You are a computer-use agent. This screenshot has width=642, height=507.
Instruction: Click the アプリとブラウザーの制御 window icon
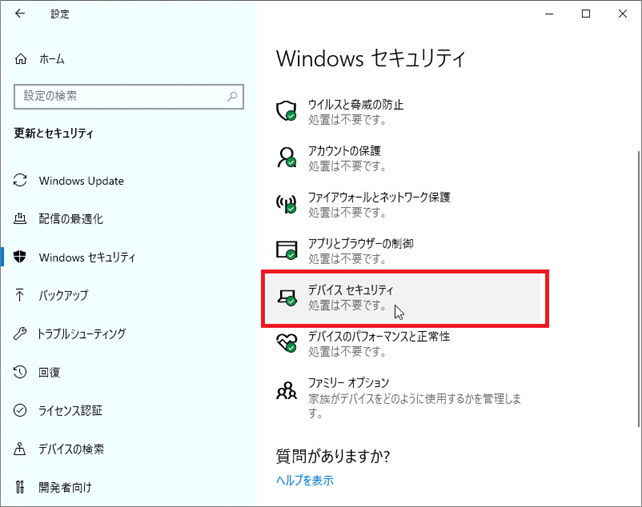pos(287,250)
